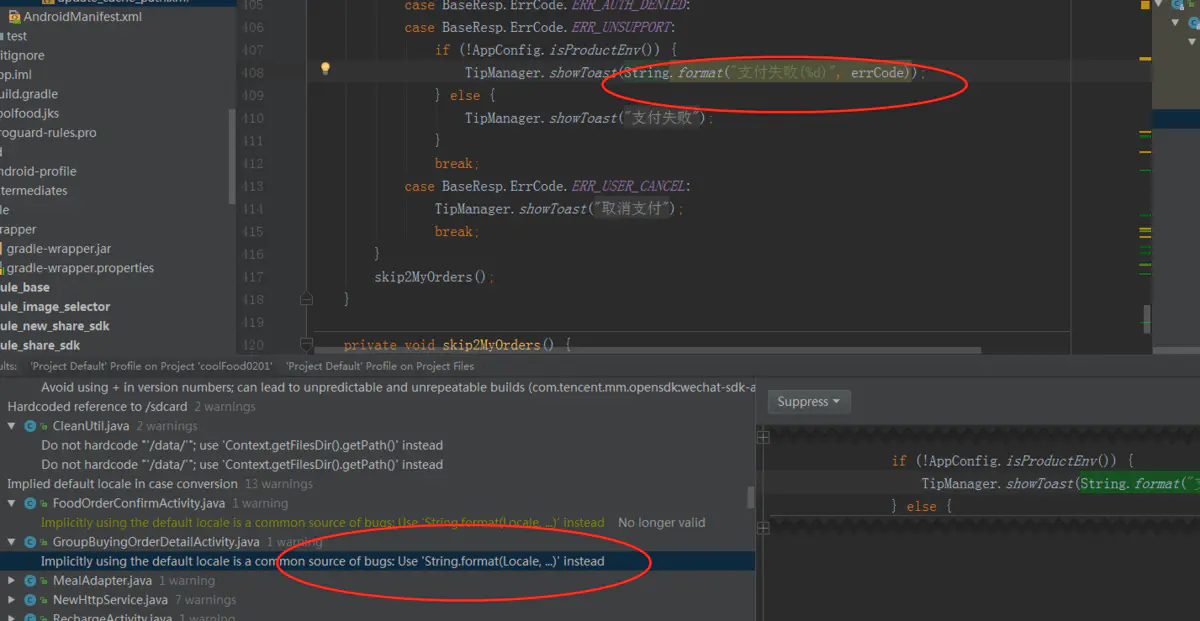Expand the upper folded region in preview pane

pyautogui.click(x=763, y=437)
